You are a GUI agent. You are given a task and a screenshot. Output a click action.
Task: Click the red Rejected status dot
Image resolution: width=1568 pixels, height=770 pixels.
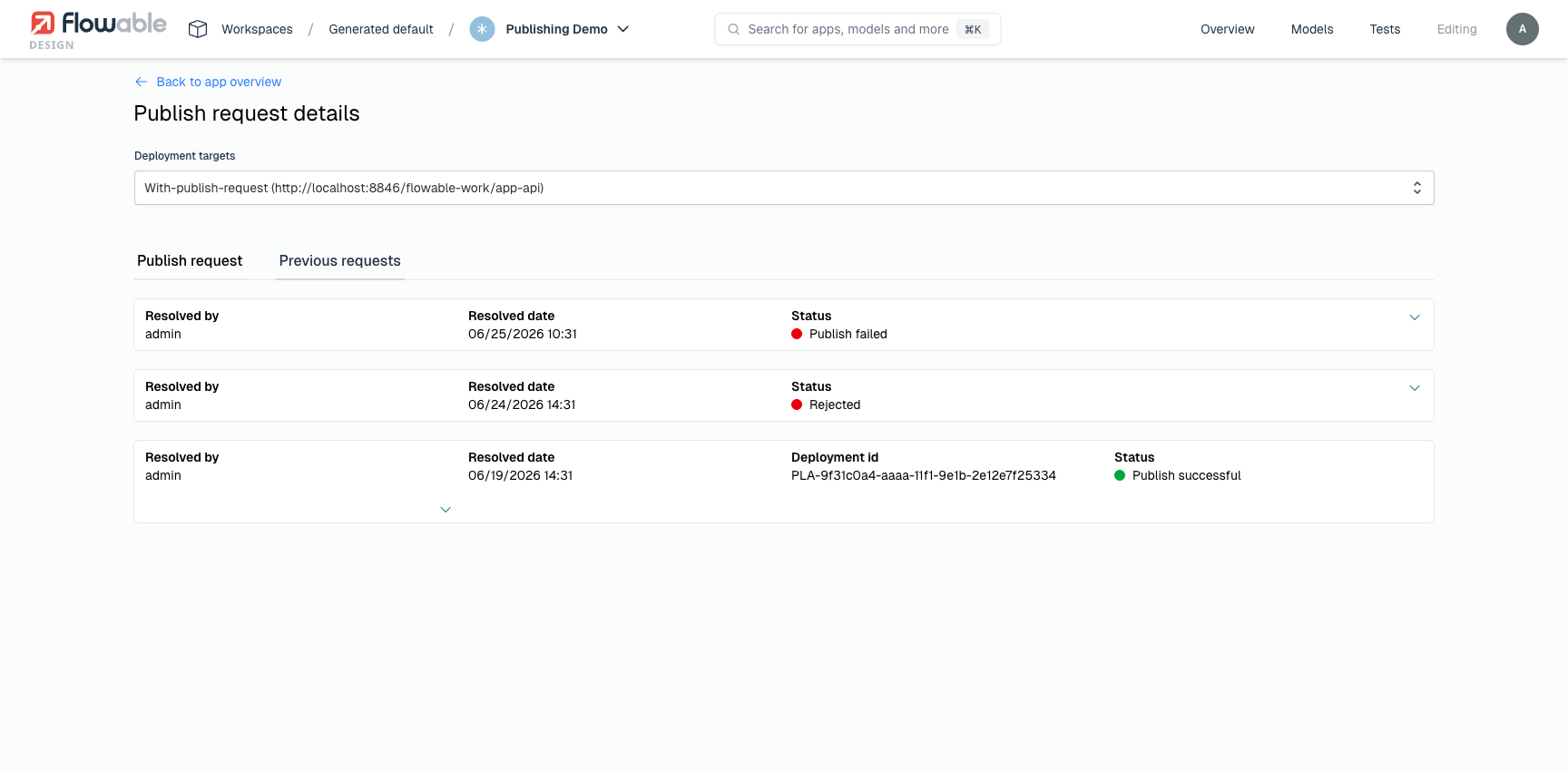(797, 404)
